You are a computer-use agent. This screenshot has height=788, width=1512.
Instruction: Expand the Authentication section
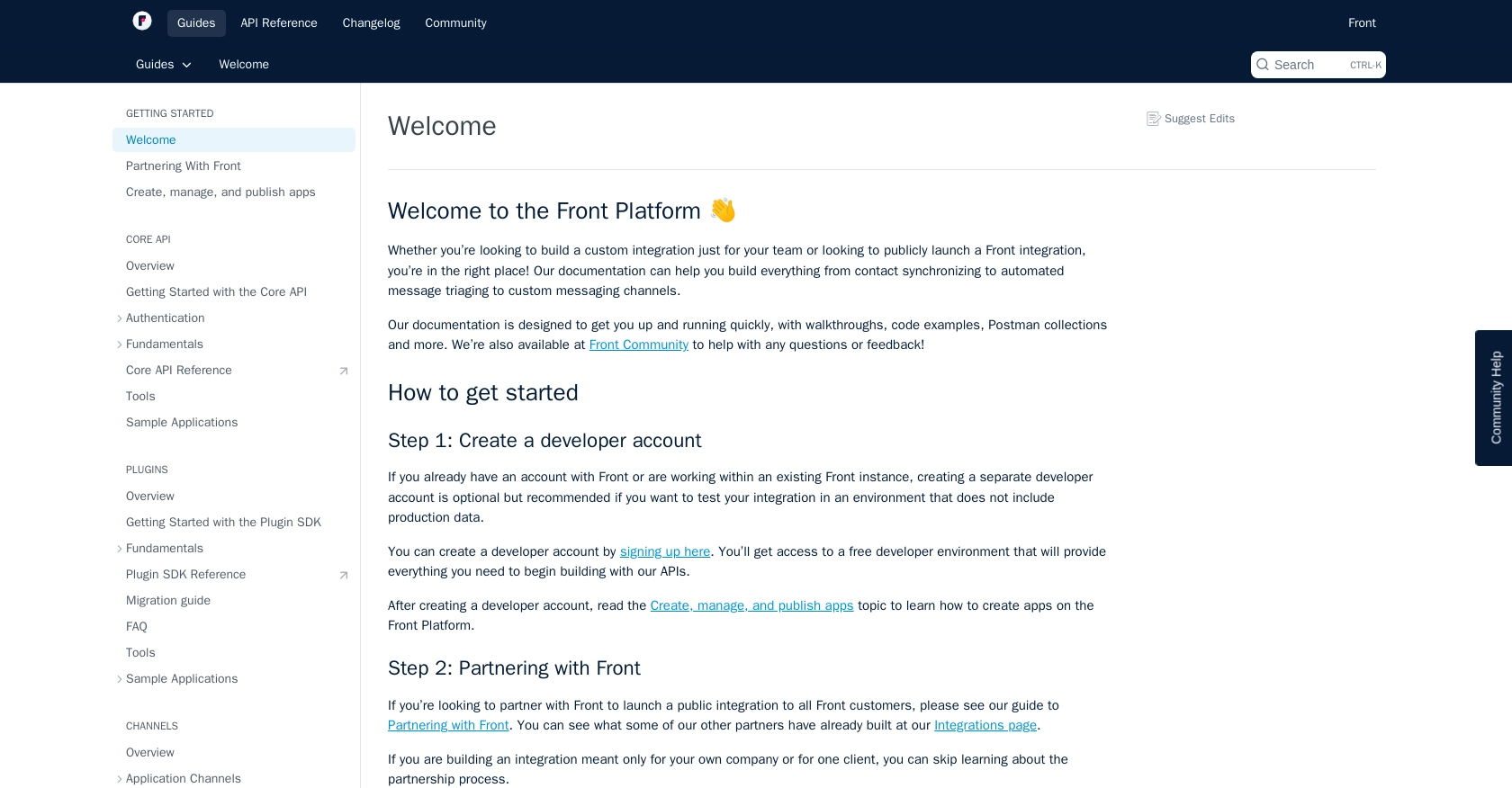point(120,318)
